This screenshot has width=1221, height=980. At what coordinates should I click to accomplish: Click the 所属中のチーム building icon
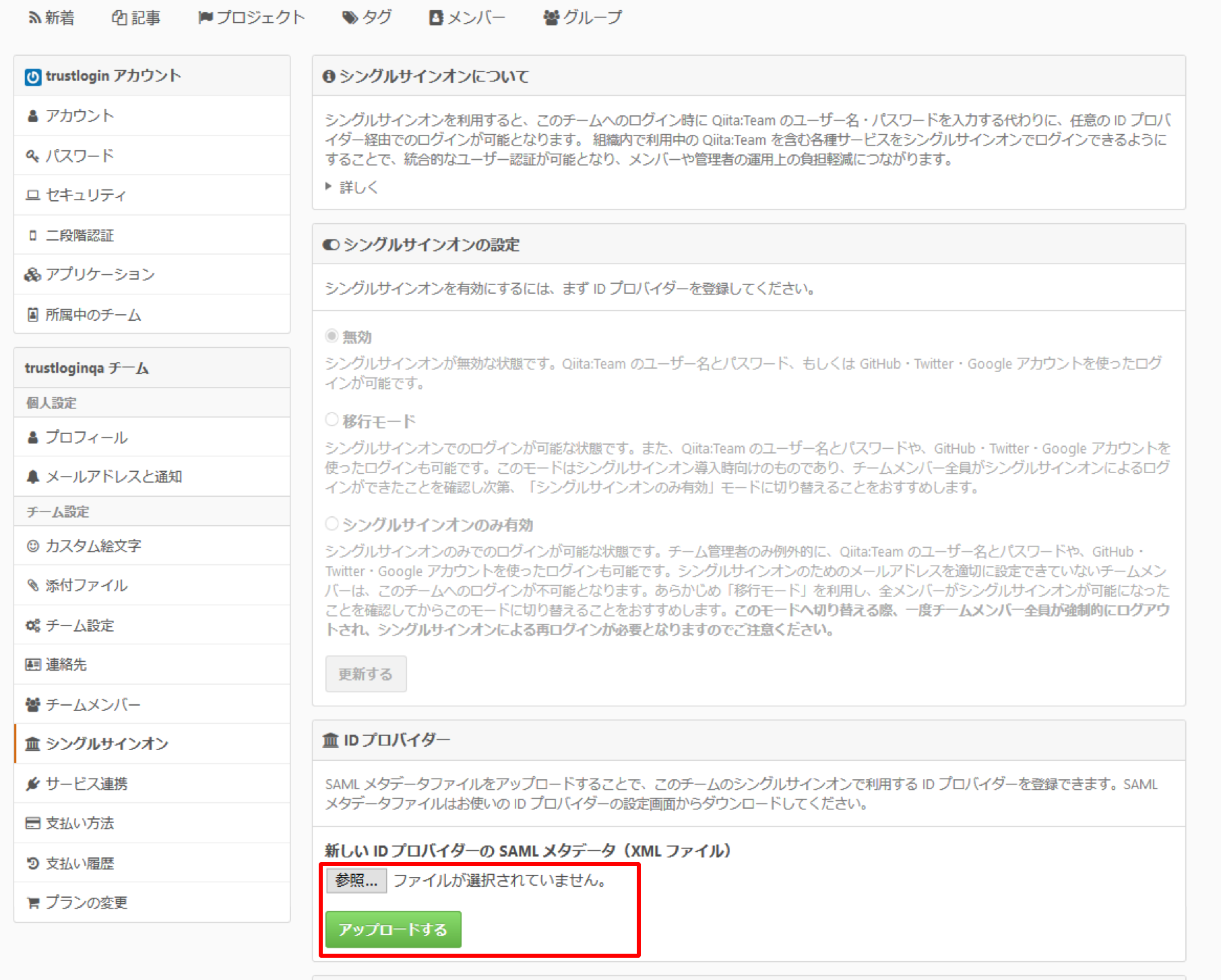tap(32, 315)
